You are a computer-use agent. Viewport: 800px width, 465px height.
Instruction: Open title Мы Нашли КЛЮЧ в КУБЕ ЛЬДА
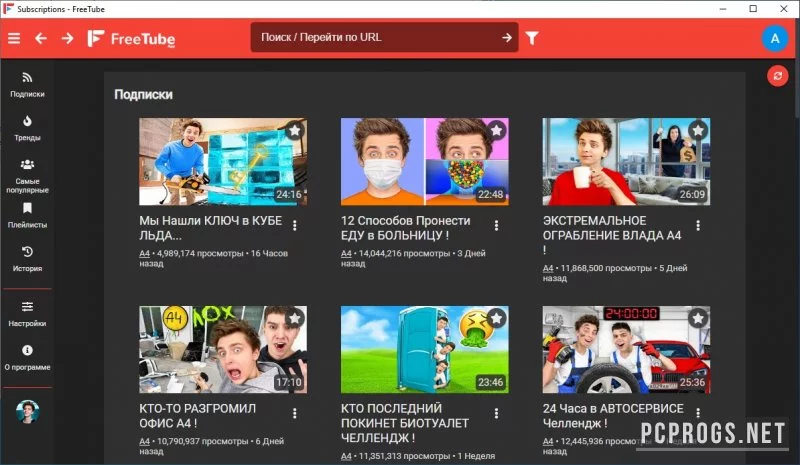[210, 228]
